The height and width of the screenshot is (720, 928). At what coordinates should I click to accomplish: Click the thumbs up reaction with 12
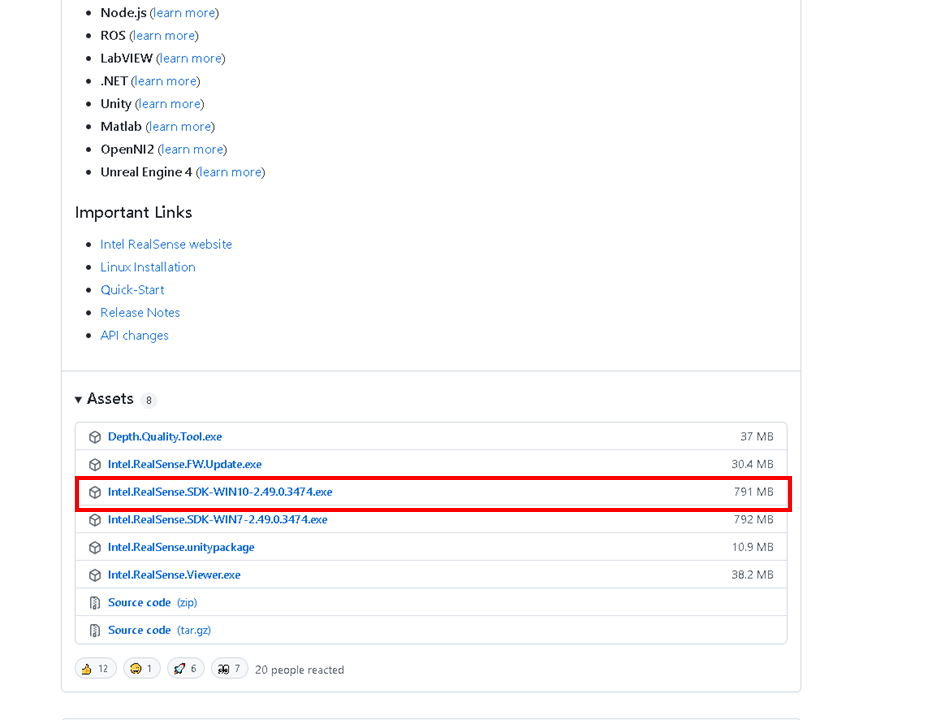click(95, 669)
